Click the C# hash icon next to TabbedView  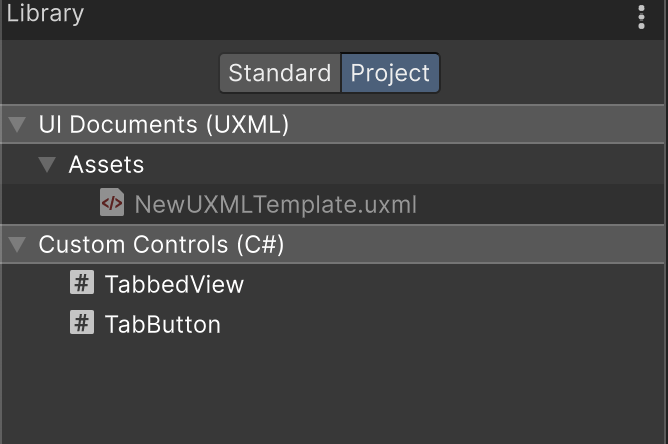[82, 283]
